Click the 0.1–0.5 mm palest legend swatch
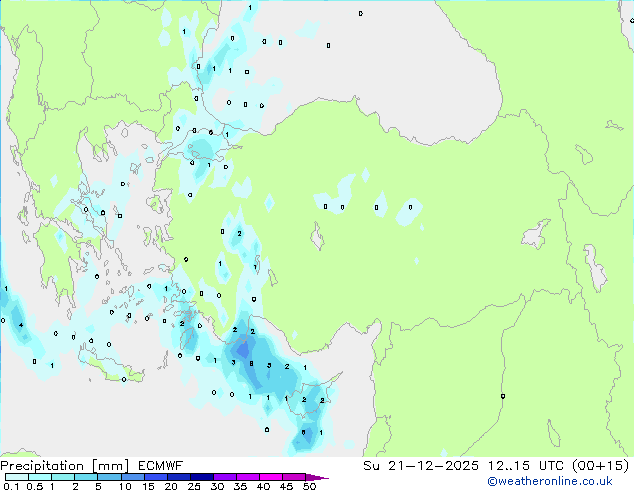Viewport: 634px width, 490px height. (17, 477)
